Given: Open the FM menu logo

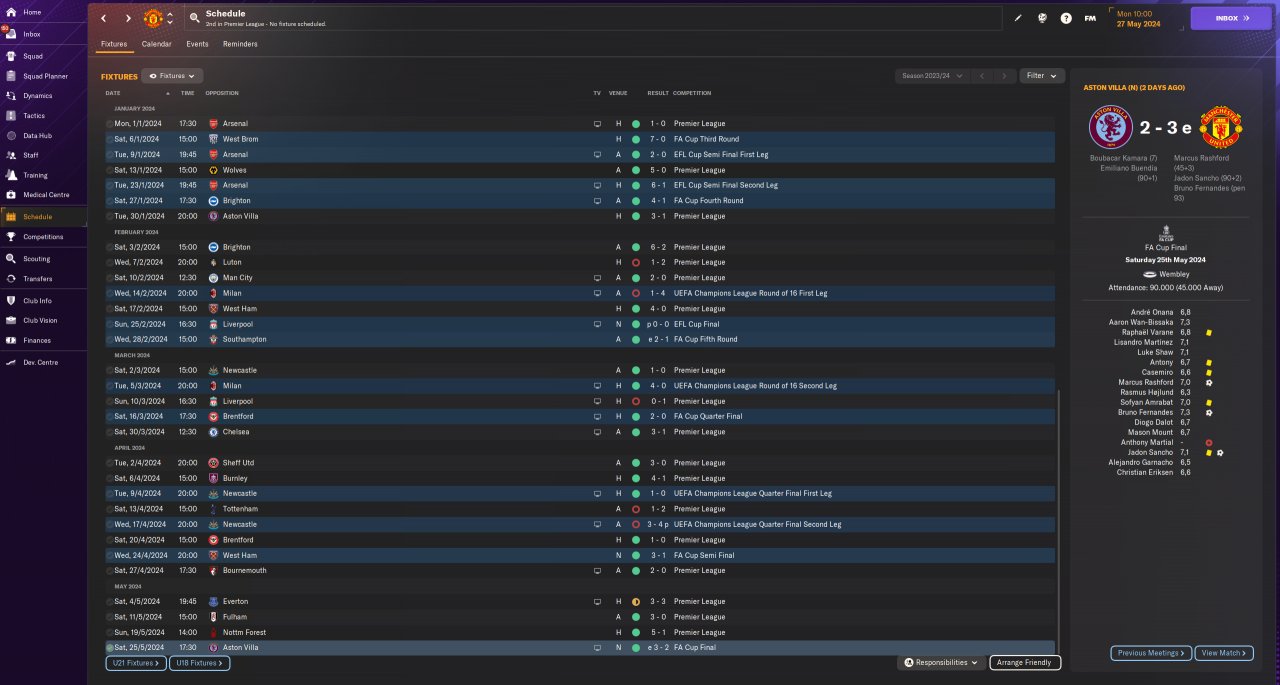Looking at the screenshot, I should 1090,18.
